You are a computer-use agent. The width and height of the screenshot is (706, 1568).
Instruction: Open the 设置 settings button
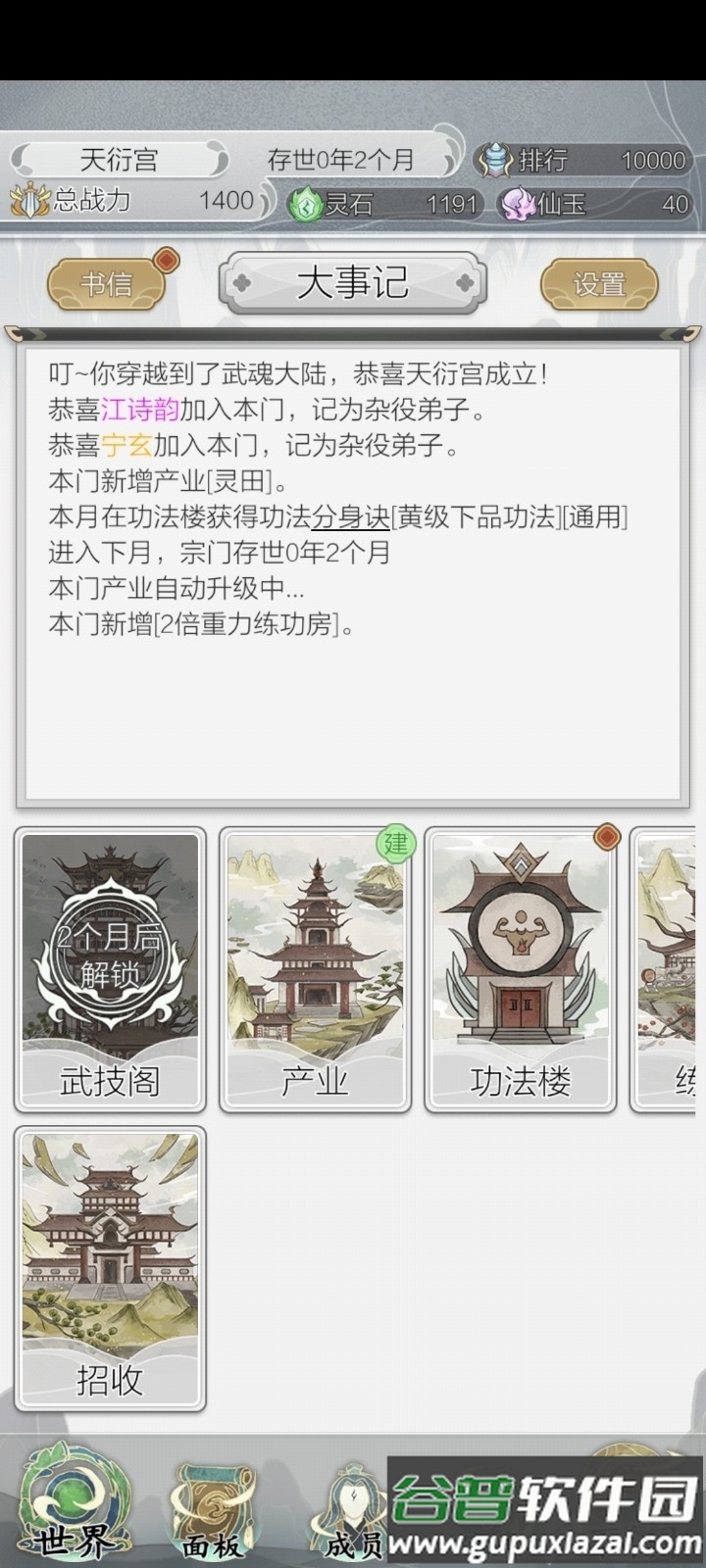pyautogui.click(x=599, y=284)
